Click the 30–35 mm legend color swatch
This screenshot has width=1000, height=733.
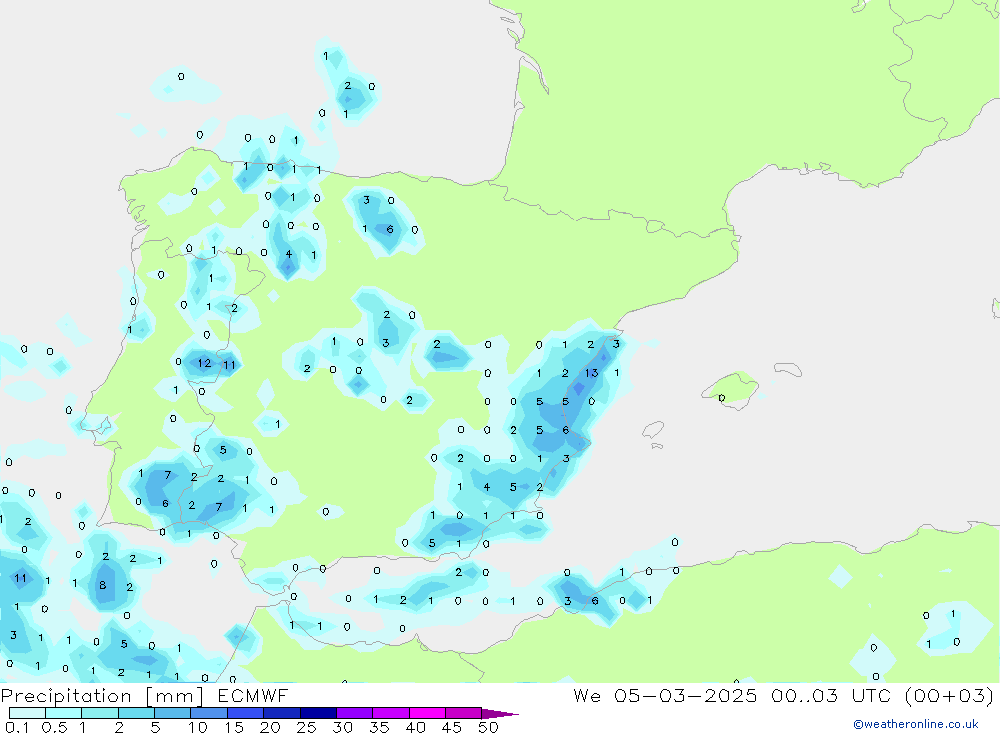coord(355,713)
